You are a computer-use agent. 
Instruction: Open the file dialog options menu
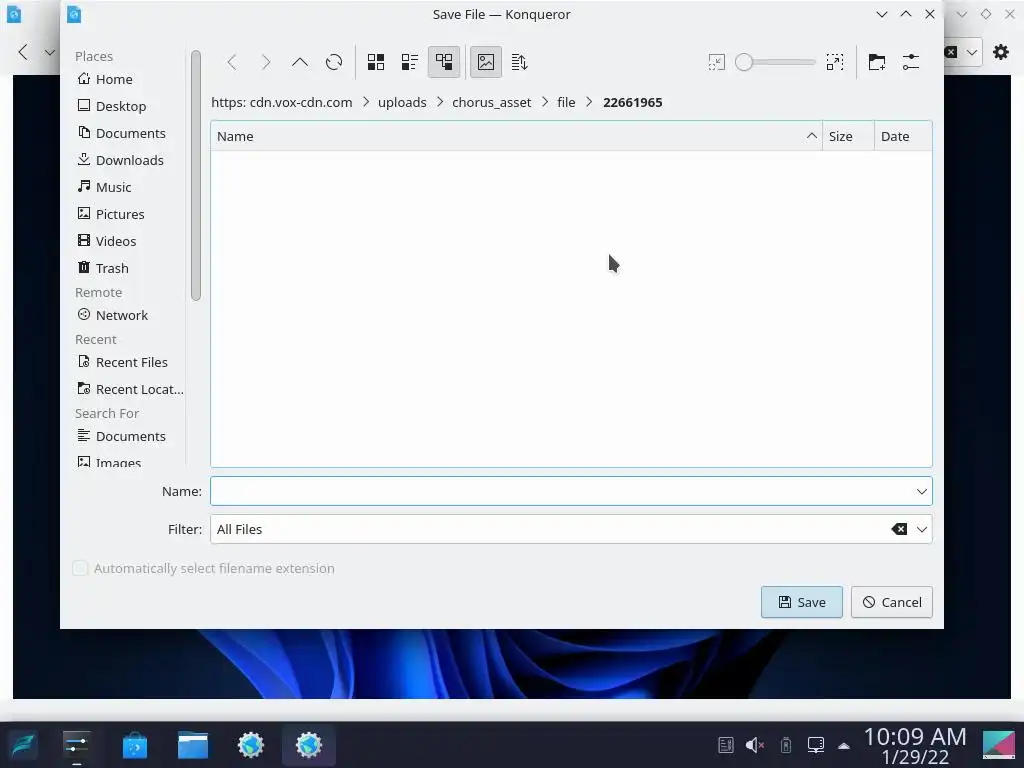click(x=911, y=63)
